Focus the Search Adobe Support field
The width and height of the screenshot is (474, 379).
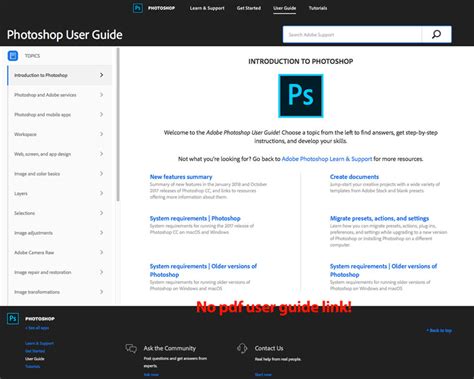tap(352, 34)
